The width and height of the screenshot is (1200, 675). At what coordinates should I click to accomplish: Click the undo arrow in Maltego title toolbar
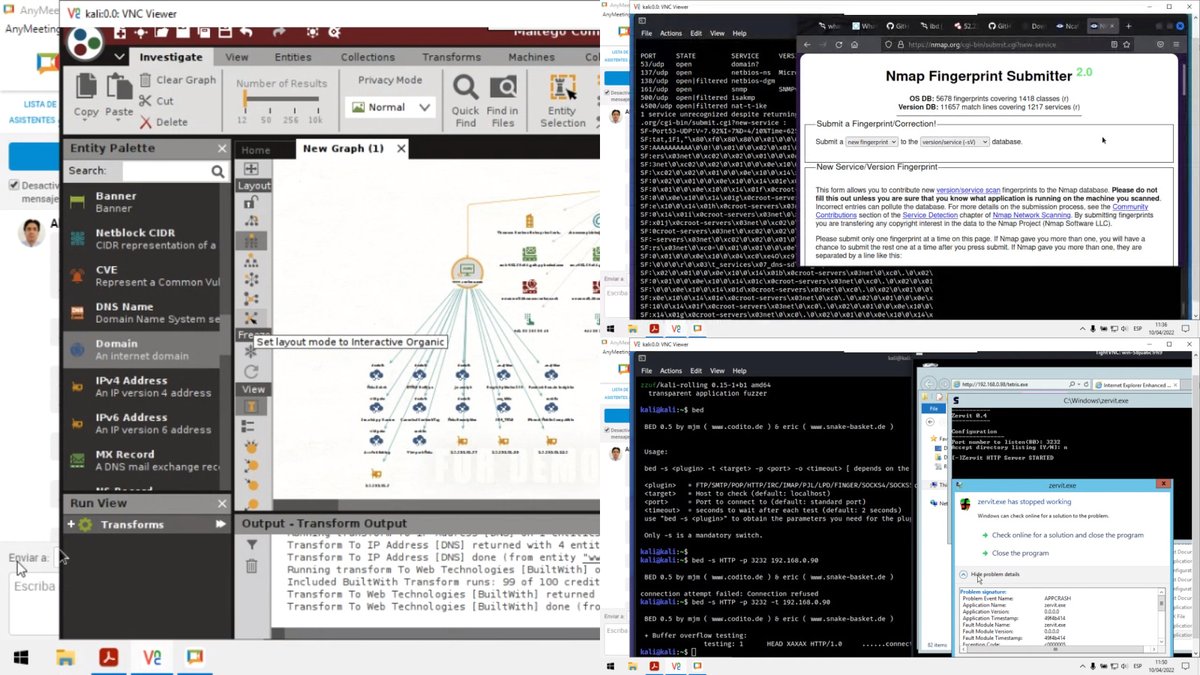tap(245, 34)
